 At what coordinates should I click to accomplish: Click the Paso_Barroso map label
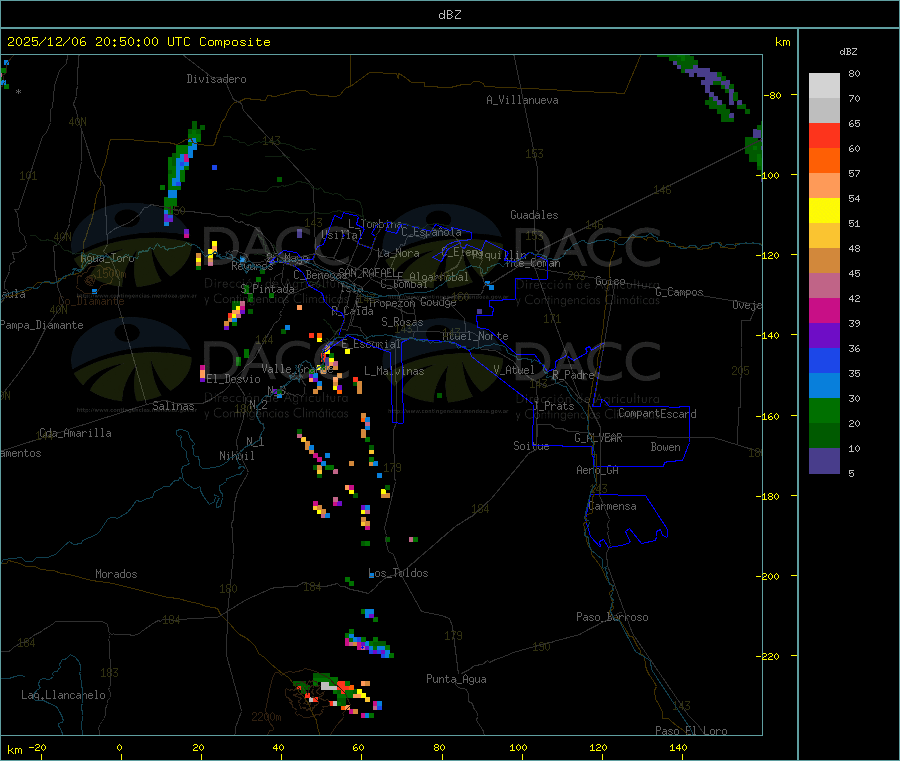coord(612,617)
